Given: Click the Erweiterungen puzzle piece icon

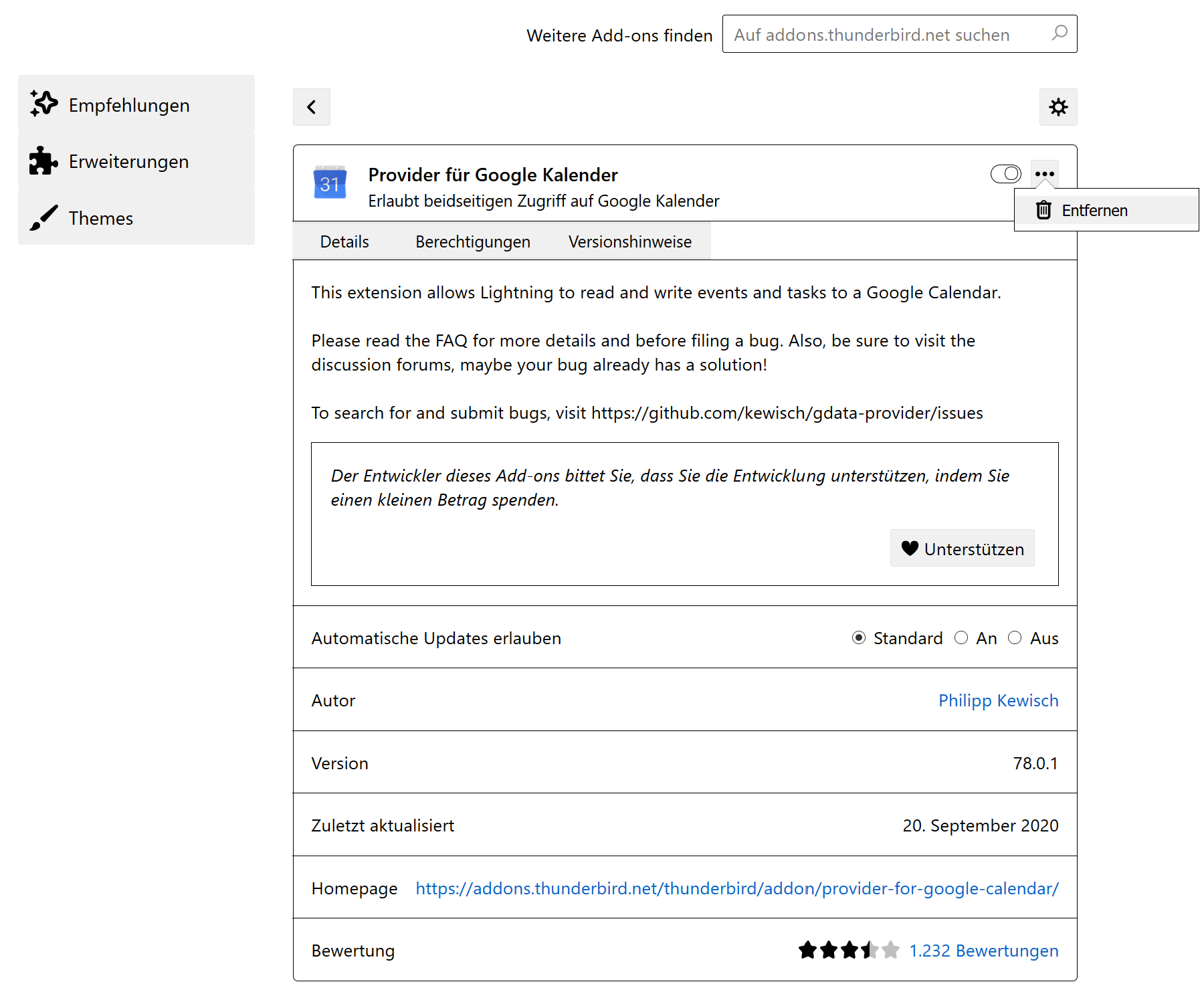Looking at the screenshot, I should [x=44, y=161].
